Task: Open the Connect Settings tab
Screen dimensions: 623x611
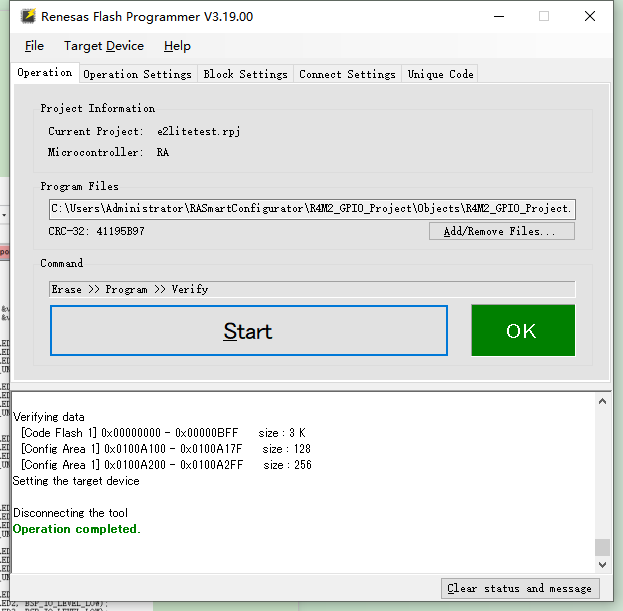Action: [347, 74]
